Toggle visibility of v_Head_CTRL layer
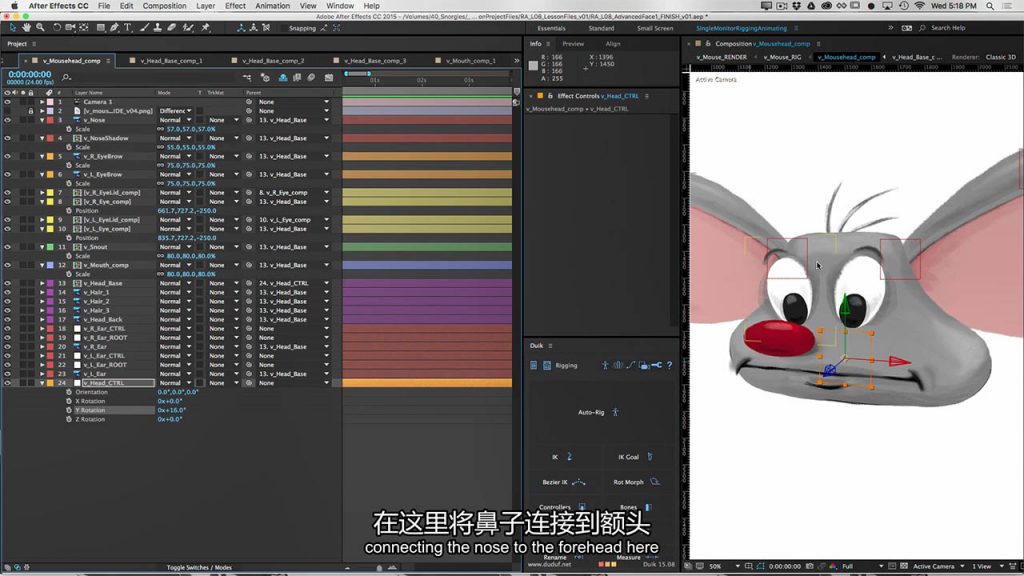 (7, 383)
